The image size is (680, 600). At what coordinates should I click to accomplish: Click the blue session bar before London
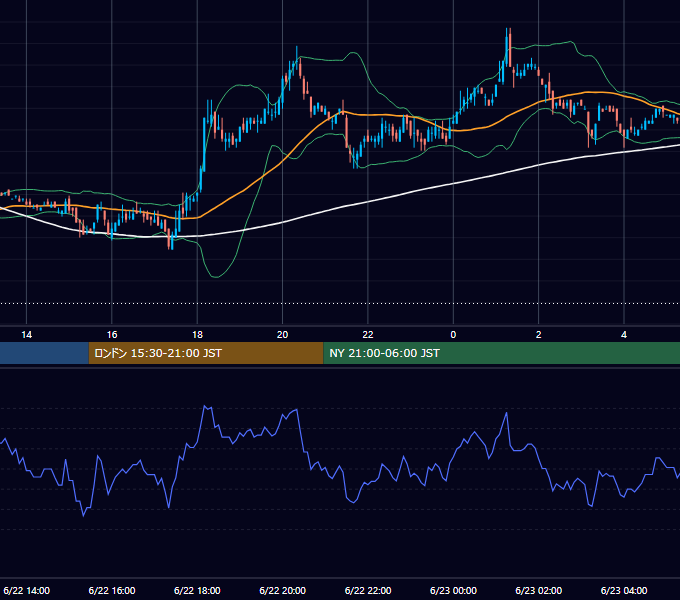click(44, 353)
